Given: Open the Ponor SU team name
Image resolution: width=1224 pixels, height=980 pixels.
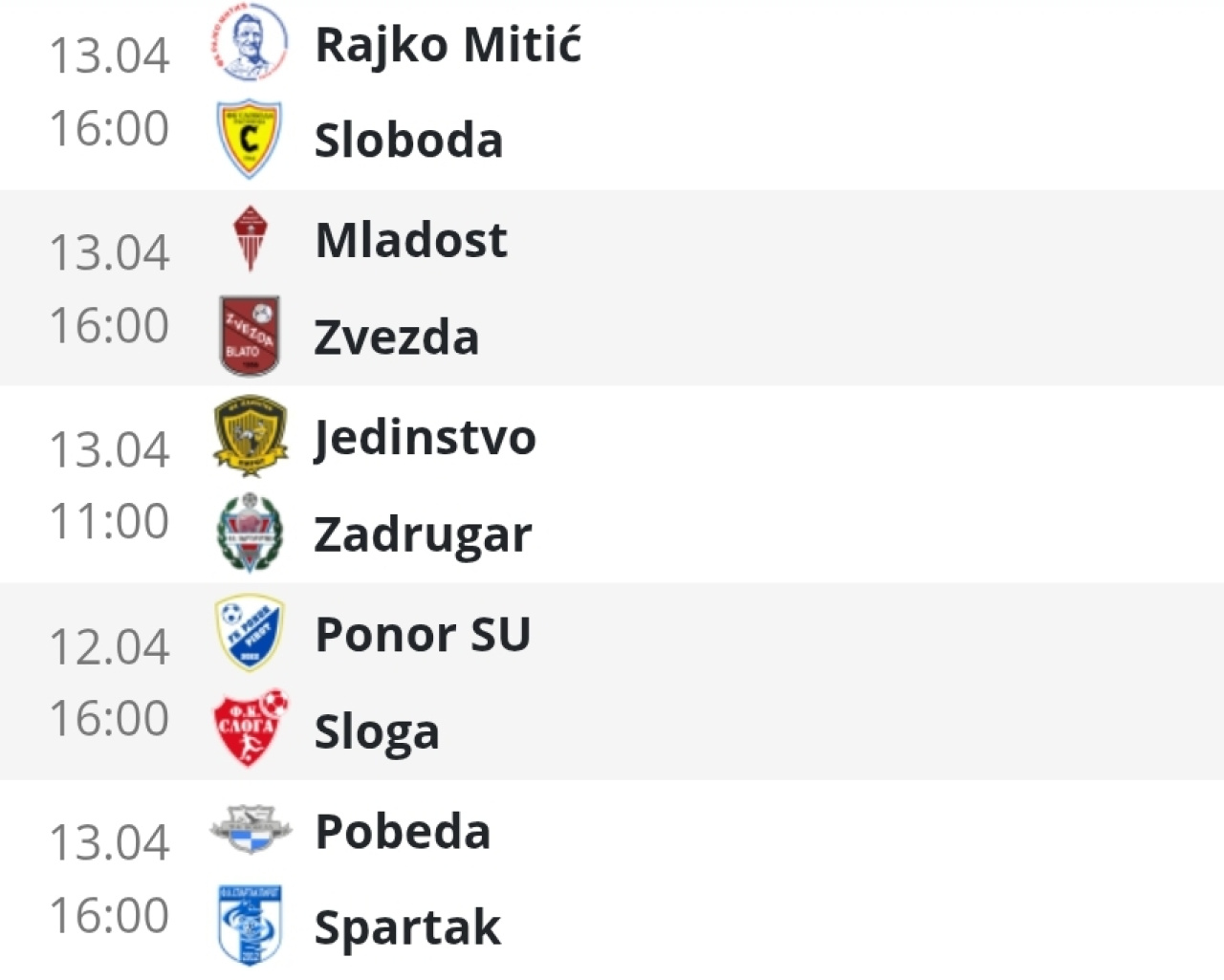Looking at the screenshot, I should [423, 635].
